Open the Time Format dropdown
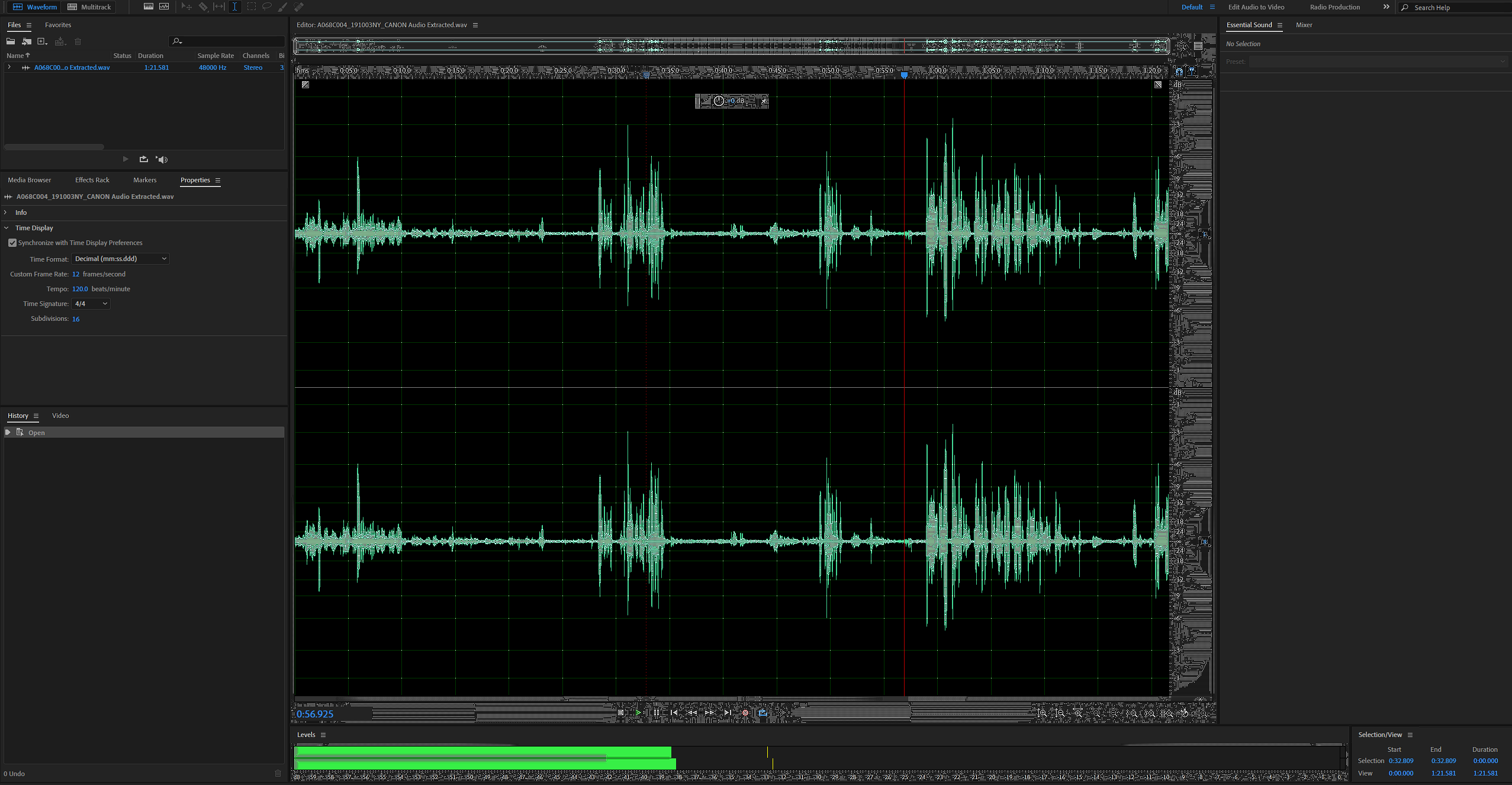1512x785 pixels. coord(120,259)
